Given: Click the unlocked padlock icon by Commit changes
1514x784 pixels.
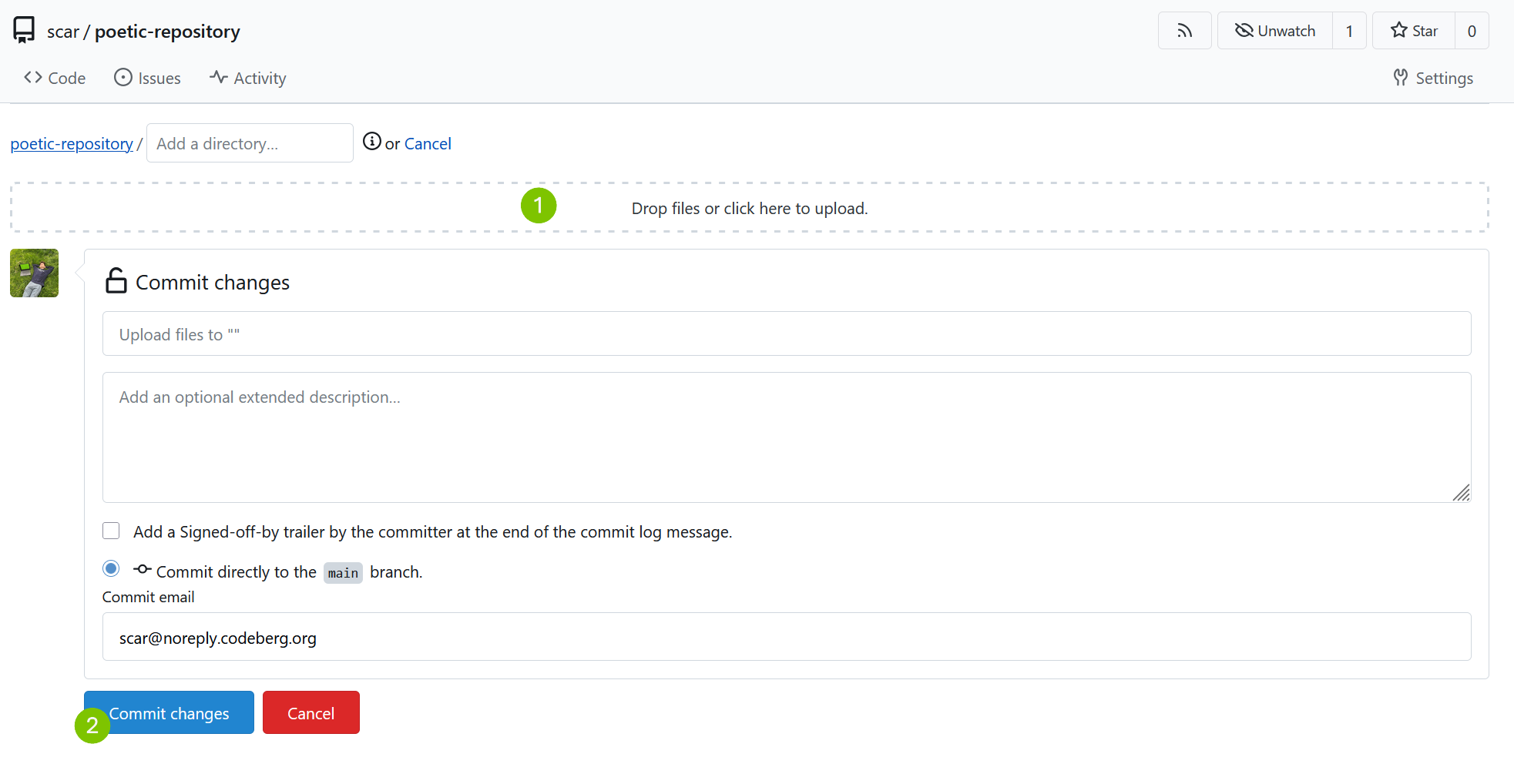Looking at the screenshot, I should pos(116,281).
